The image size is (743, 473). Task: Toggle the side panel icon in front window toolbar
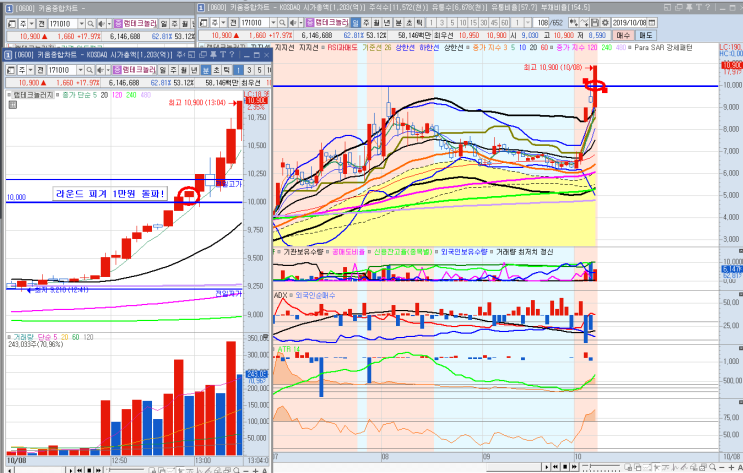click(x=10, y=70)
